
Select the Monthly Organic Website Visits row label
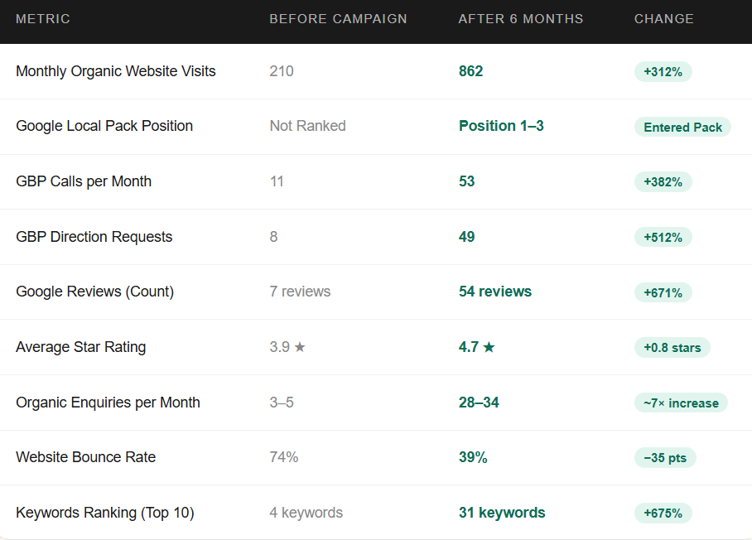tap(116, 71)
